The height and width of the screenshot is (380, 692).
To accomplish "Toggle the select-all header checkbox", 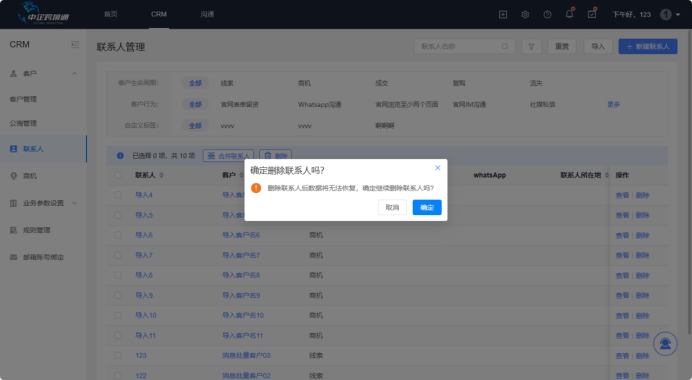I will click(118, 175).
